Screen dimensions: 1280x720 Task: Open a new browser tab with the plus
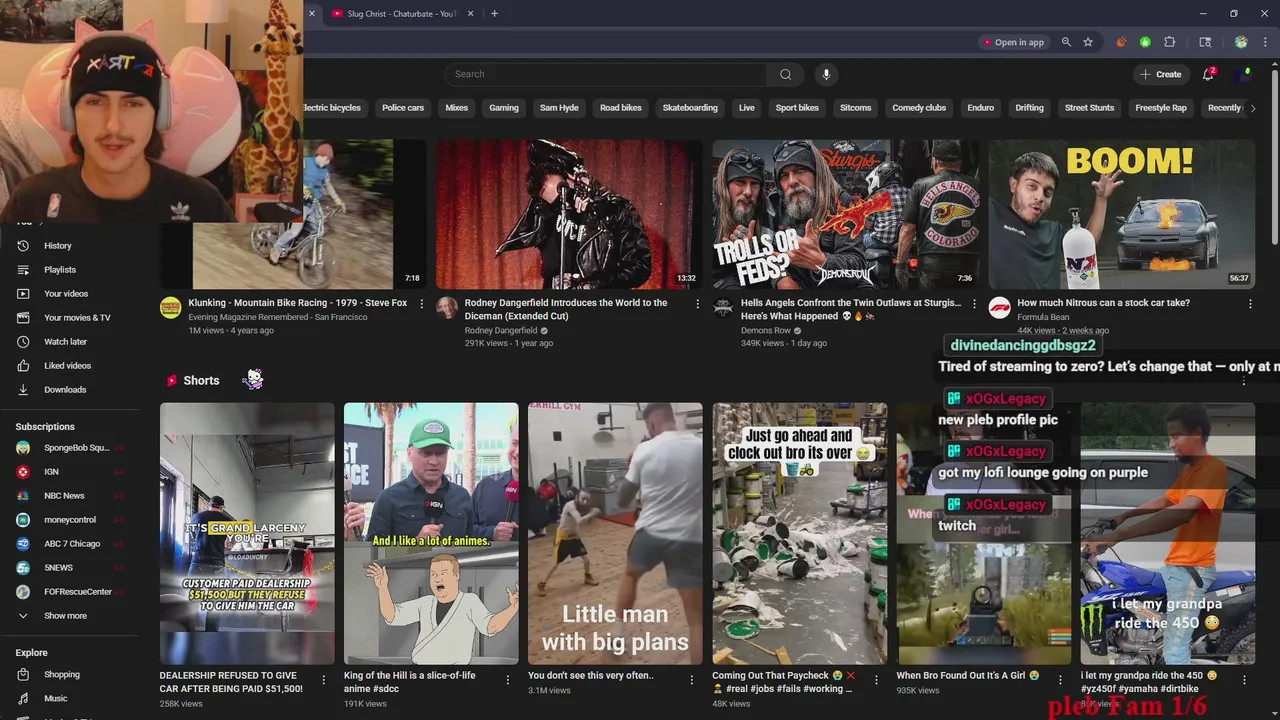click(x=494, y=14)
